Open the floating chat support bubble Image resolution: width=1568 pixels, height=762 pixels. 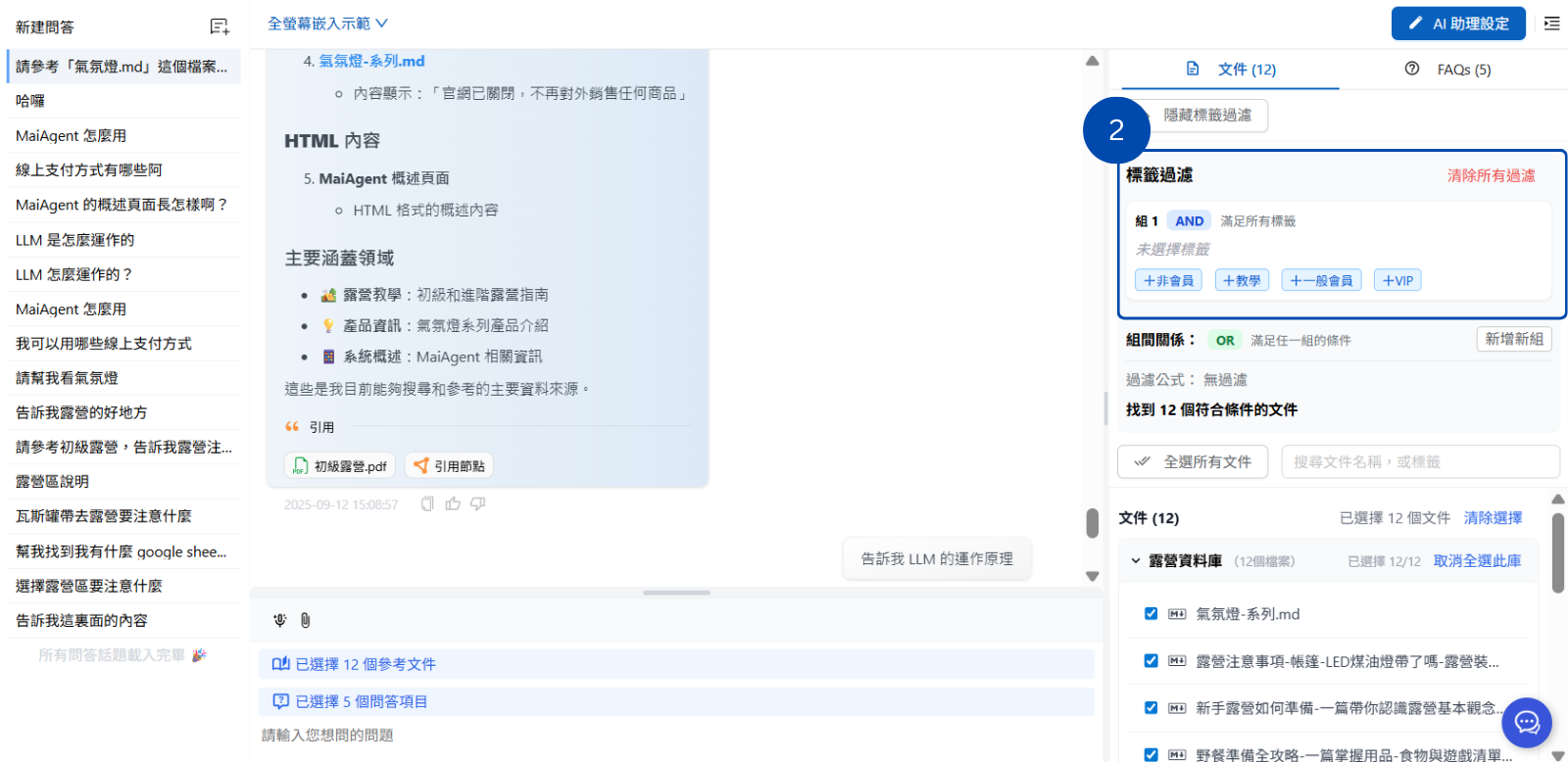[1526, 723]
